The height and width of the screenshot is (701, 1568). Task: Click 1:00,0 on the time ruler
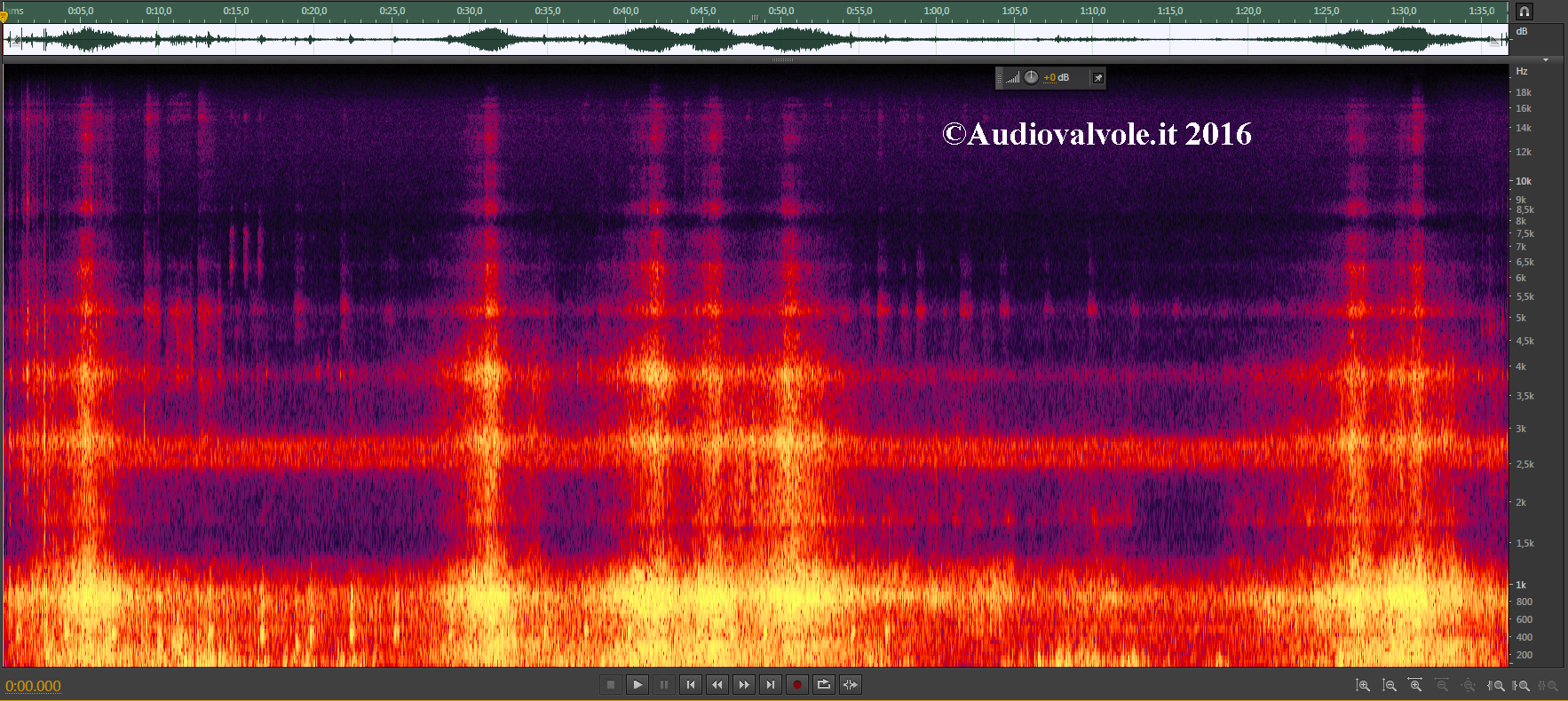(936, 11)
